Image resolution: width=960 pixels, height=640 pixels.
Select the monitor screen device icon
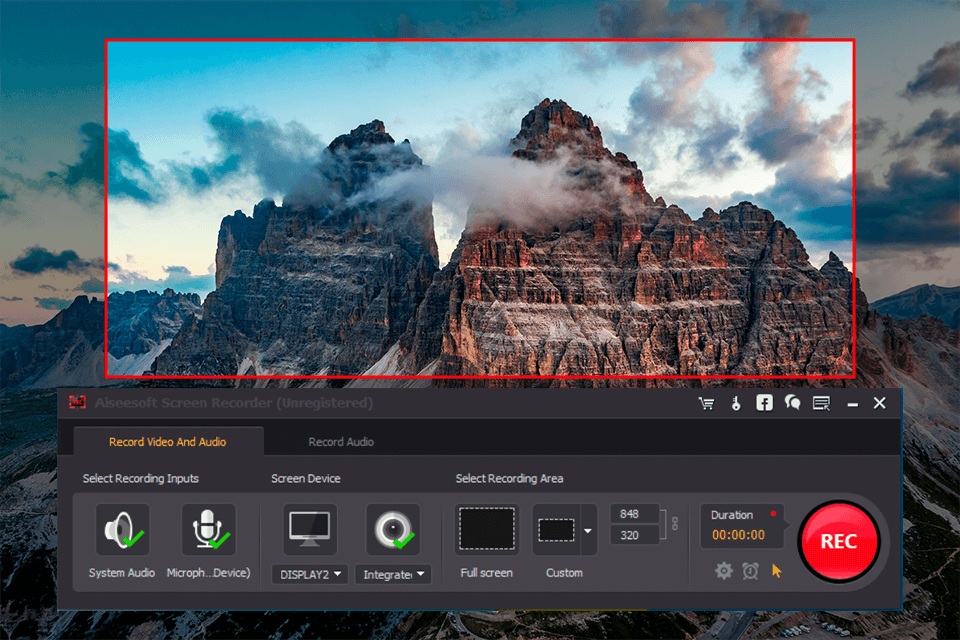click(x=310, y=530)
